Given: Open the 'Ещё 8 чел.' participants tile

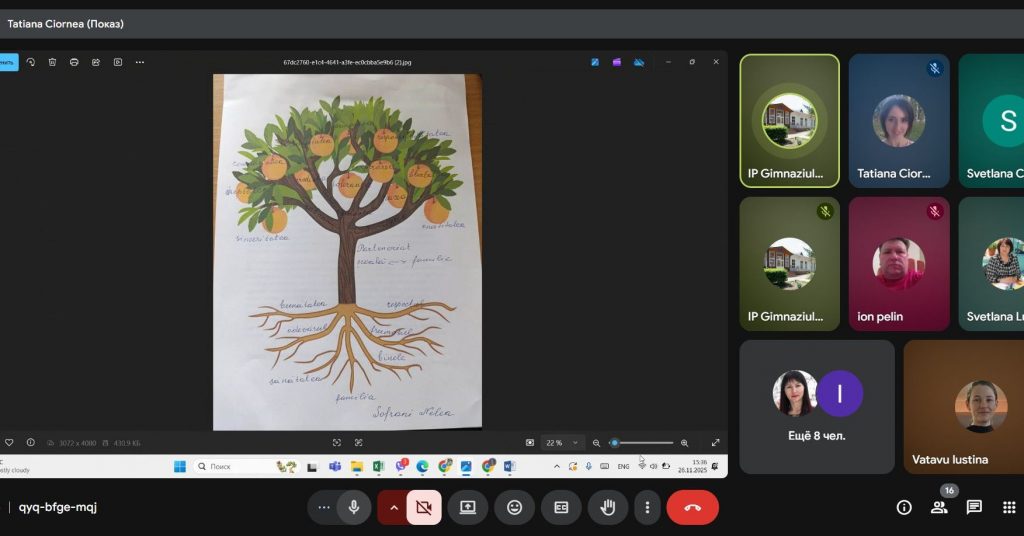Looking at the screenshot, I should pyautogui.click(x=817, y=407).
